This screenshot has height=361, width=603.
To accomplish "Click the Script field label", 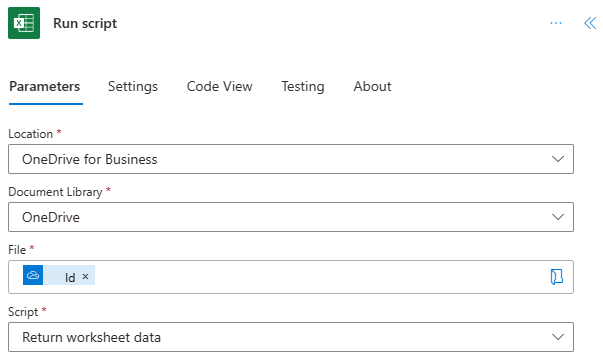I will point(23,312).
